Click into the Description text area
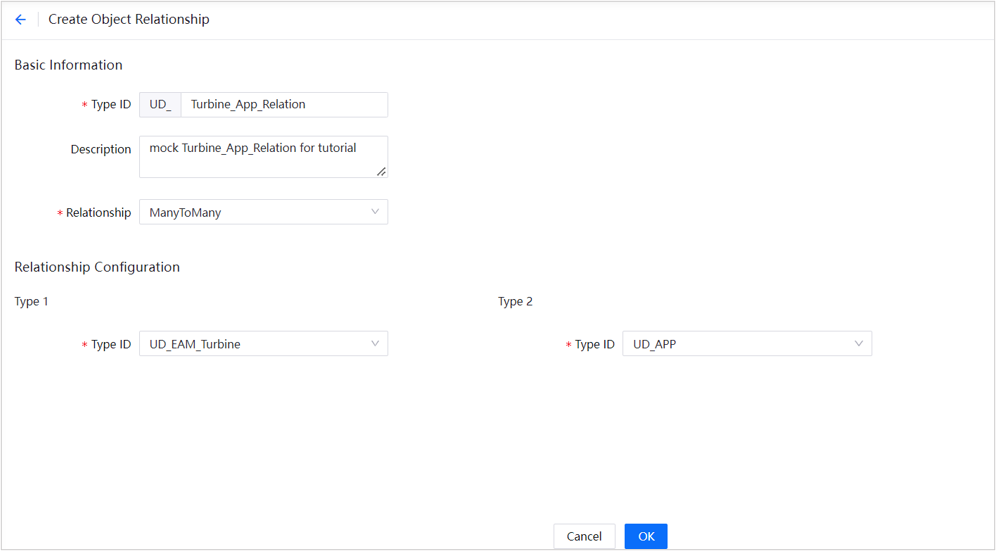This screenshot has height=551, width=996. (x=262, y=157)
